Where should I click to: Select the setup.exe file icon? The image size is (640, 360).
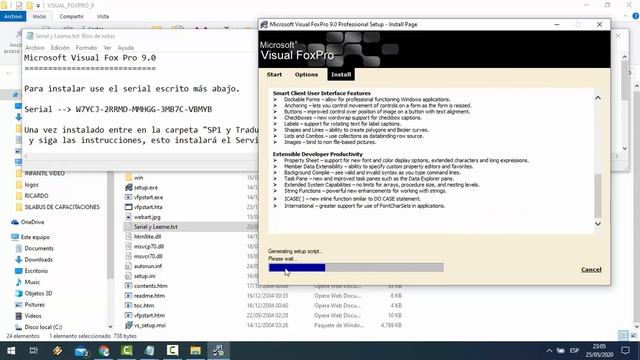point(129,187)
